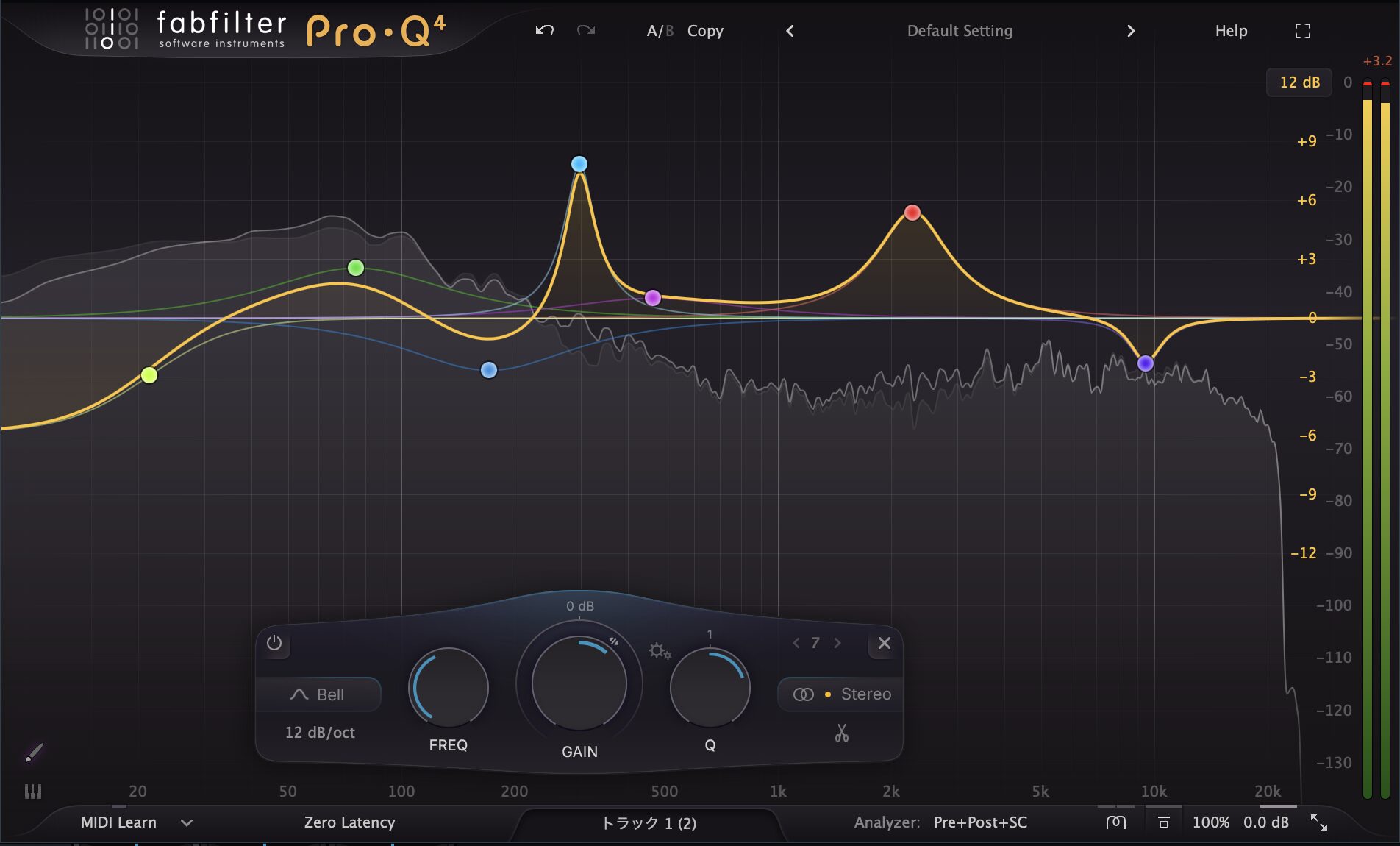Select the light blue peak band node
The image size is (1400, 846).
click(579, 164)
